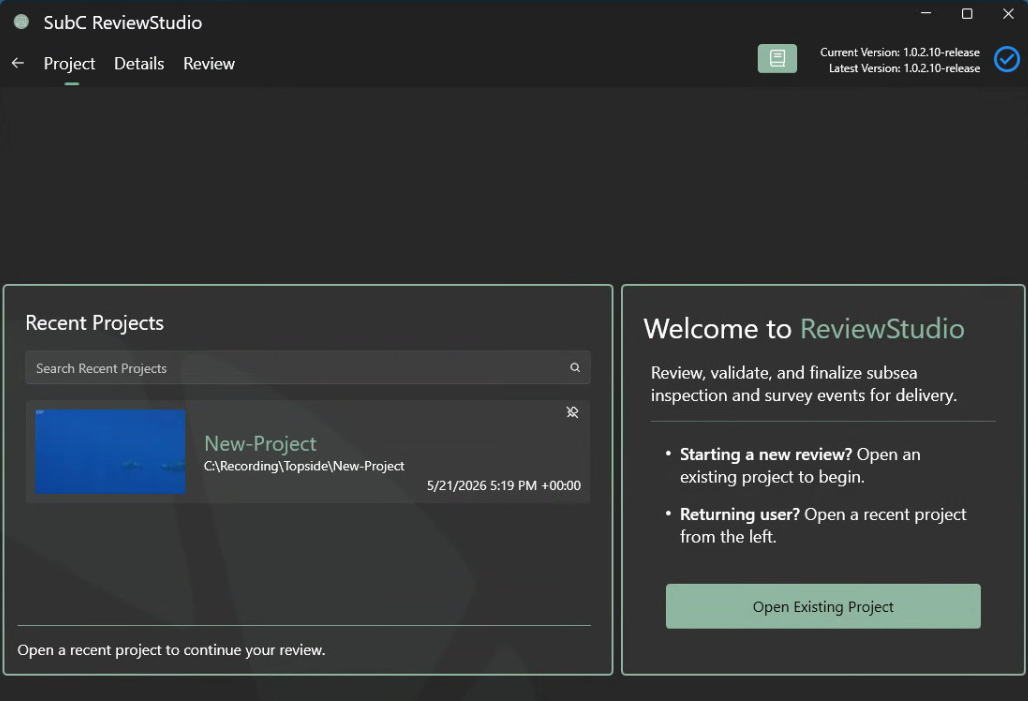Click path C:\Recording\Topside\New-Project
Screen dimensions: 1028x701
click(304, 466)
